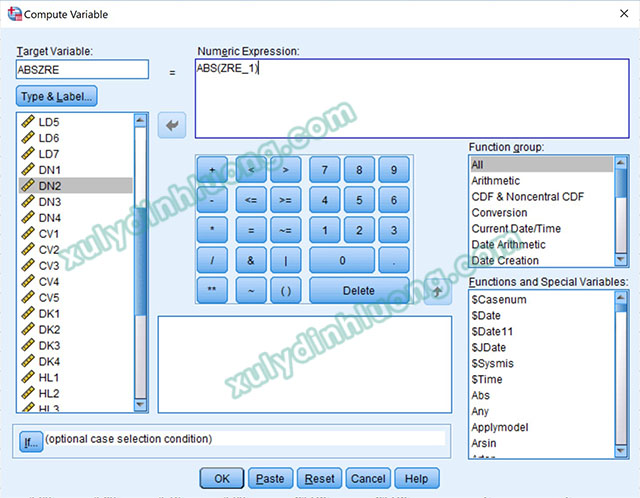Click the number 7 key
The height and width of the screenshot is (498, 640).
[x=324, y=169]
